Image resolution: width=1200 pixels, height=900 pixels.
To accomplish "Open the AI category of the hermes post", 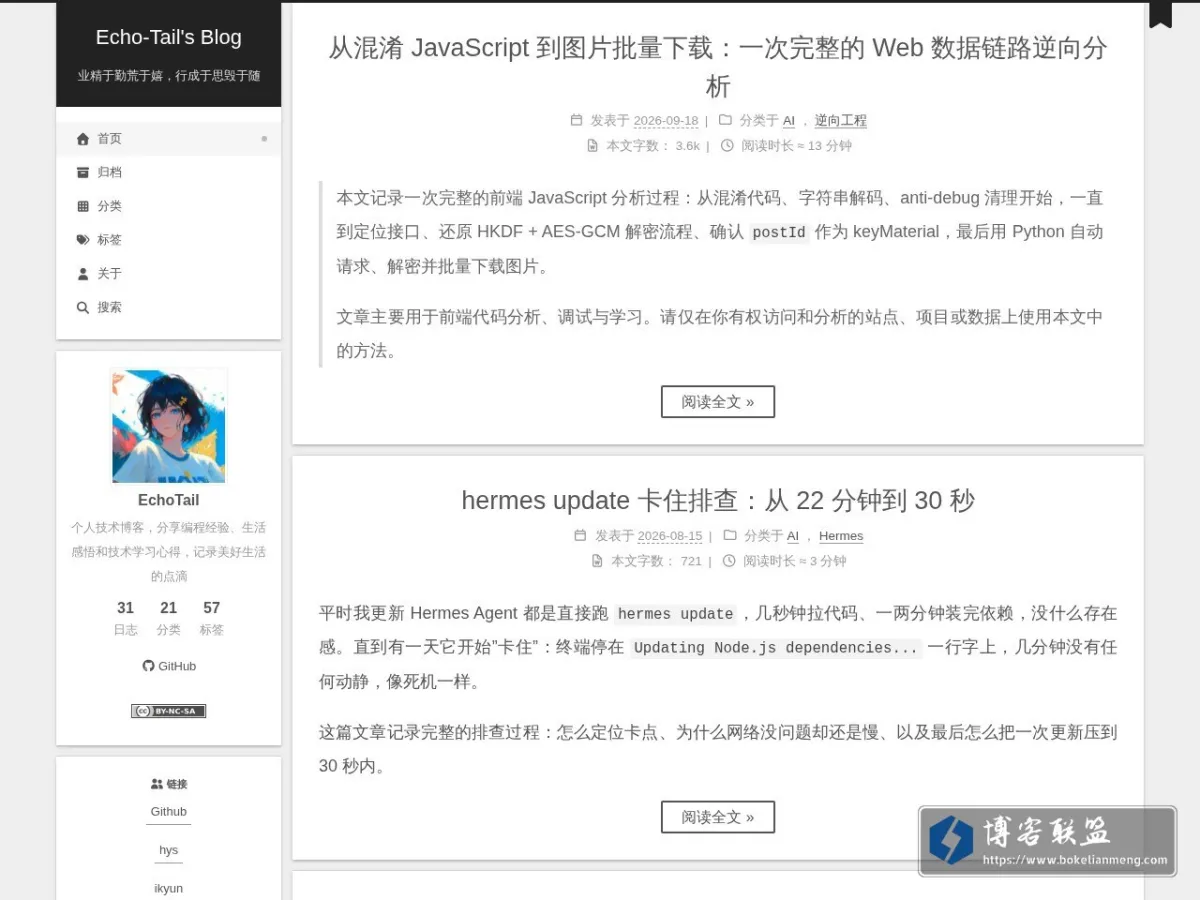I will pos(793,536).
